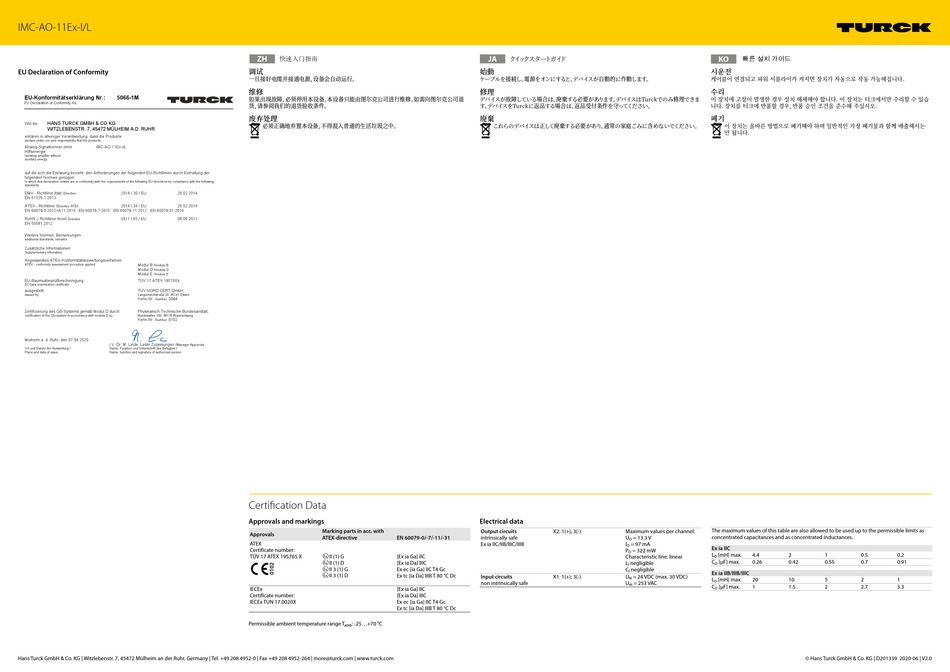This screenshot has width=950, height=672.
Task: Click the '5066-1M' declaration number
Action: [x=127, y=98]
